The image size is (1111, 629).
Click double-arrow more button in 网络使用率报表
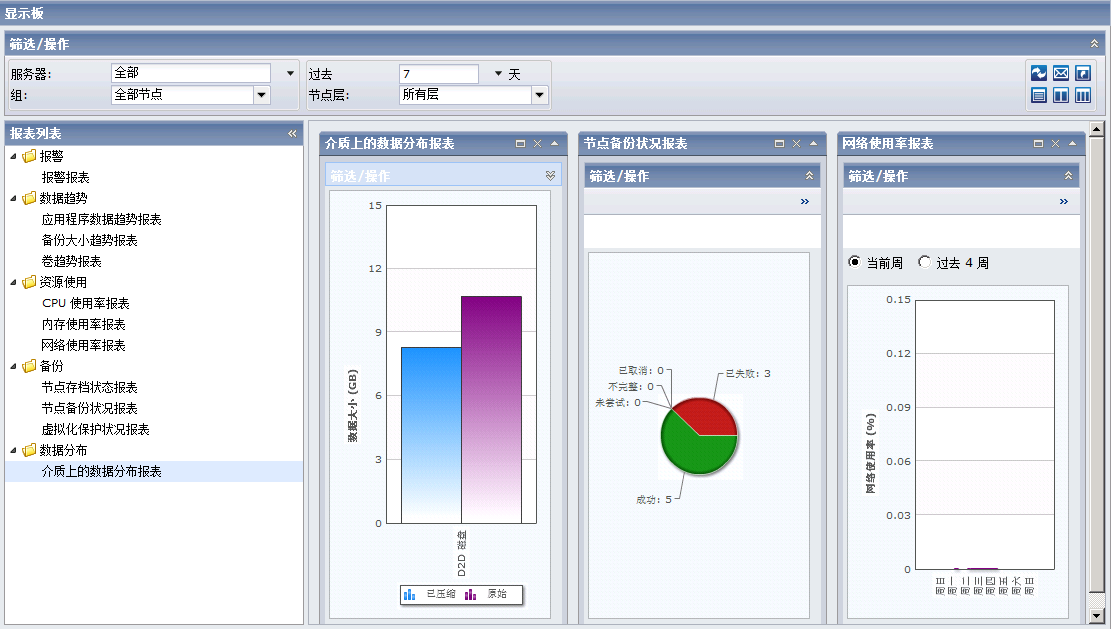point(1064,202)
